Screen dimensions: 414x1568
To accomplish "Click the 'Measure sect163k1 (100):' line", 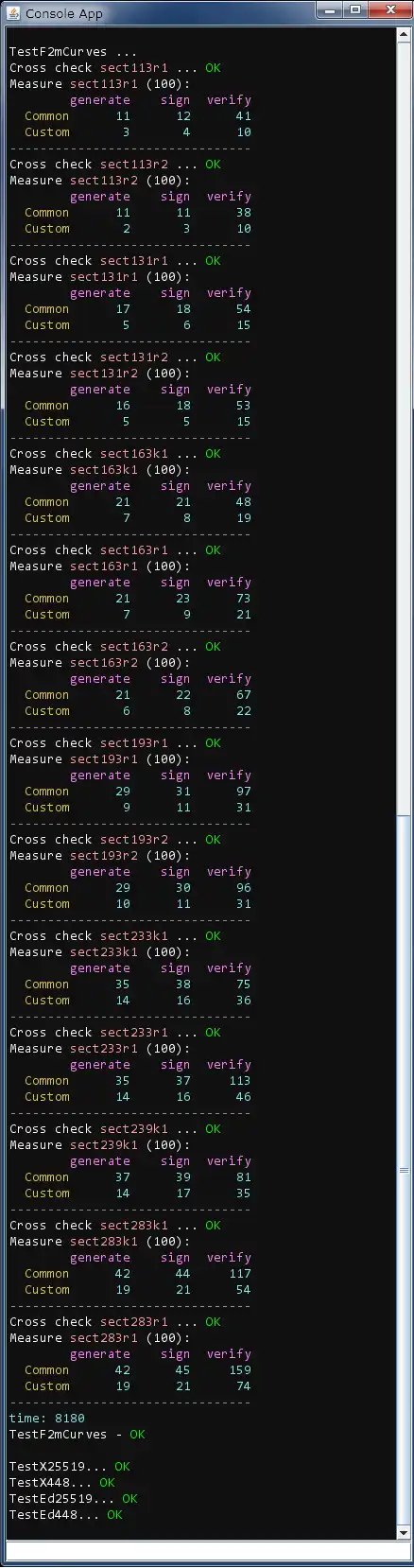I will (100, 470).
